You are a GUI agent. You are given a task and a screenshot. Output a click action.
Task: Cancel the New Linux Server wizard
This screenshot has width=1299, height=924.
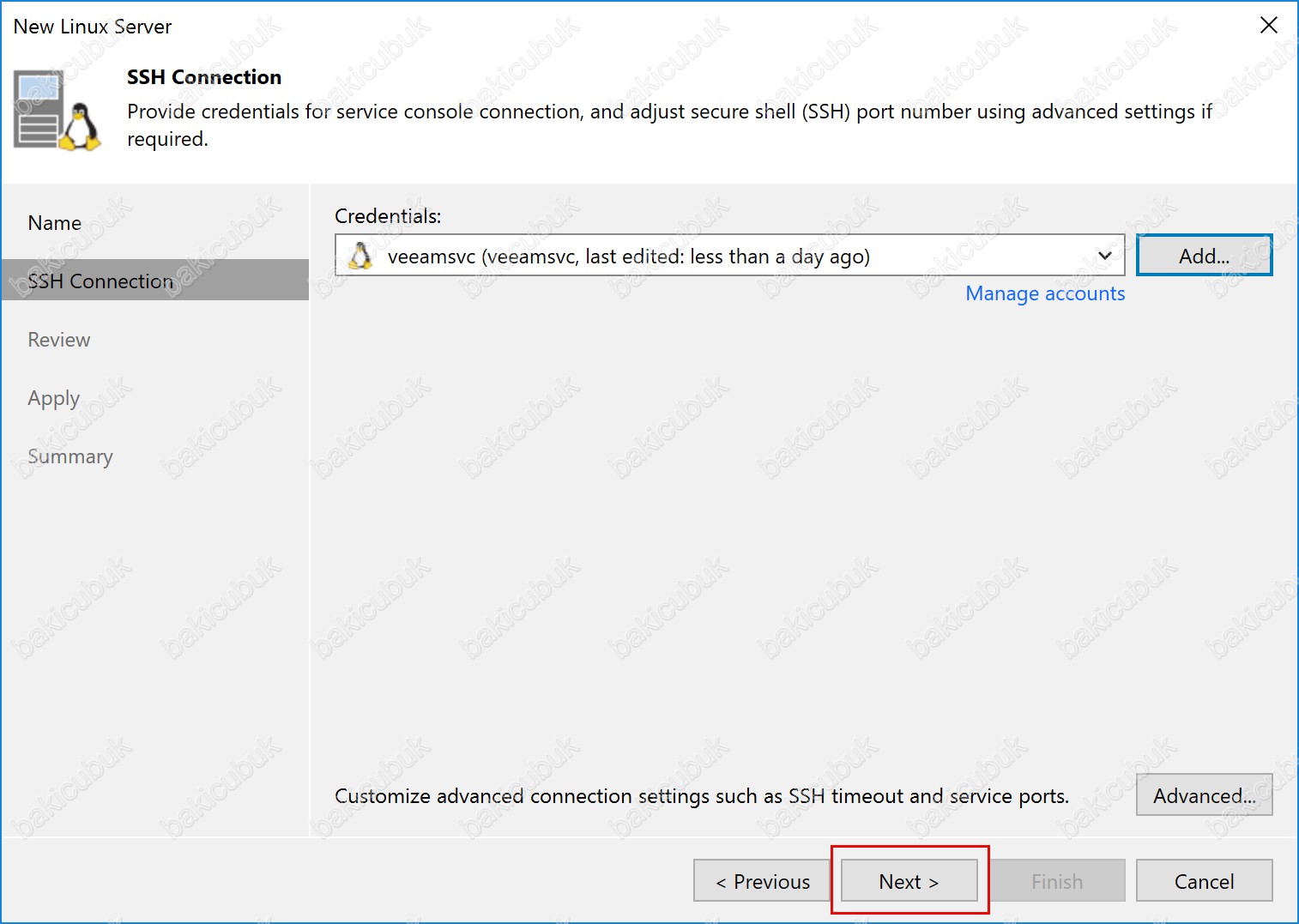click(x=1204, y=881)
